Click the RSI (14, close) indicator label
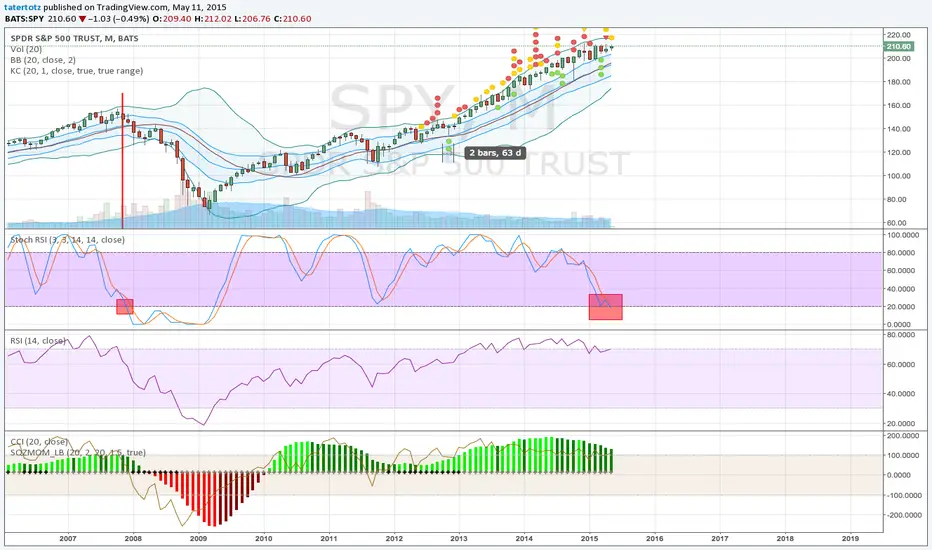Viewport: 932px width, 550px height. (37, 341)
